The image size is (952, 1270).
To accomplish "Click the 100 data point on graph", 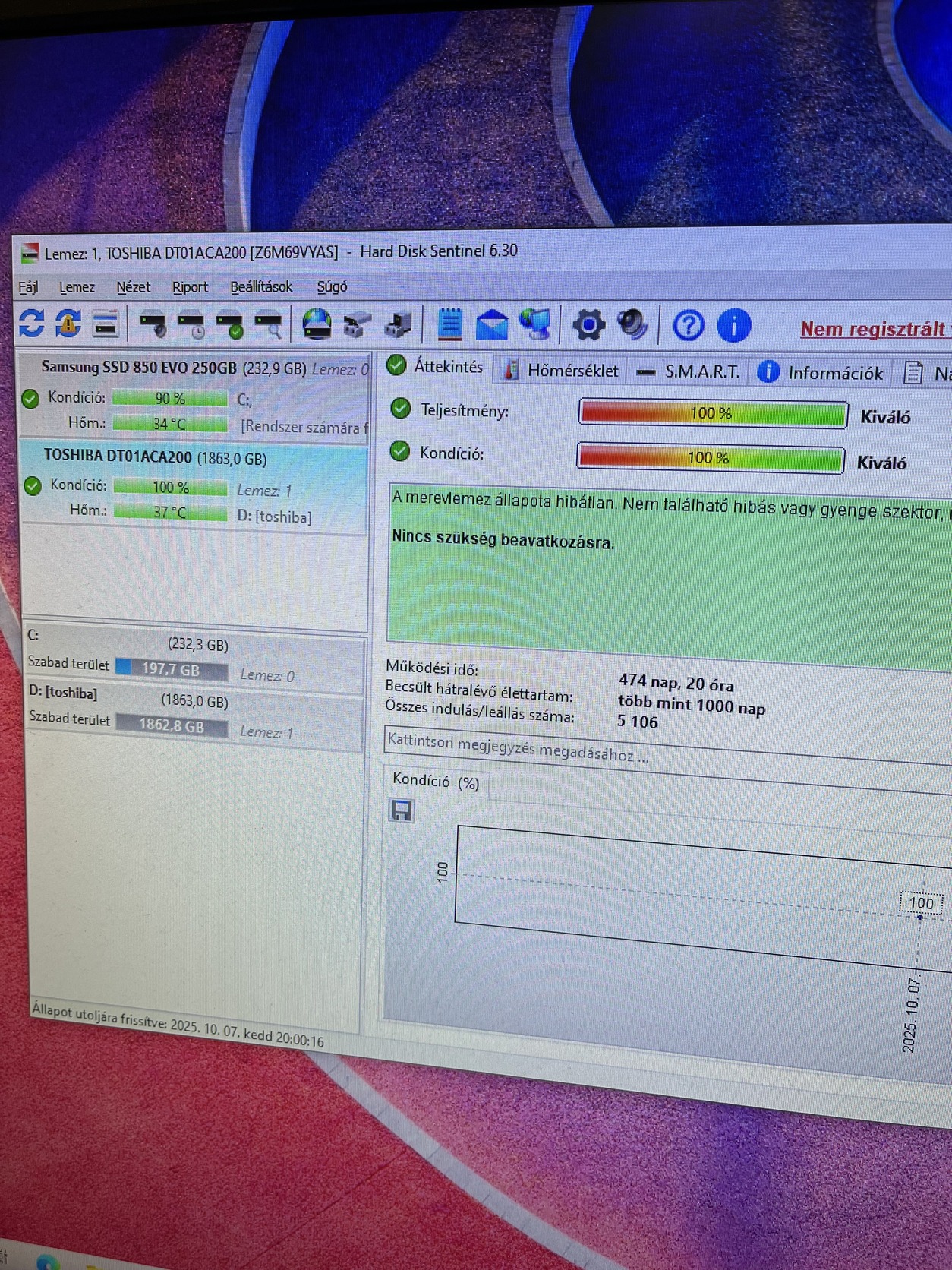I will [920, 917].
